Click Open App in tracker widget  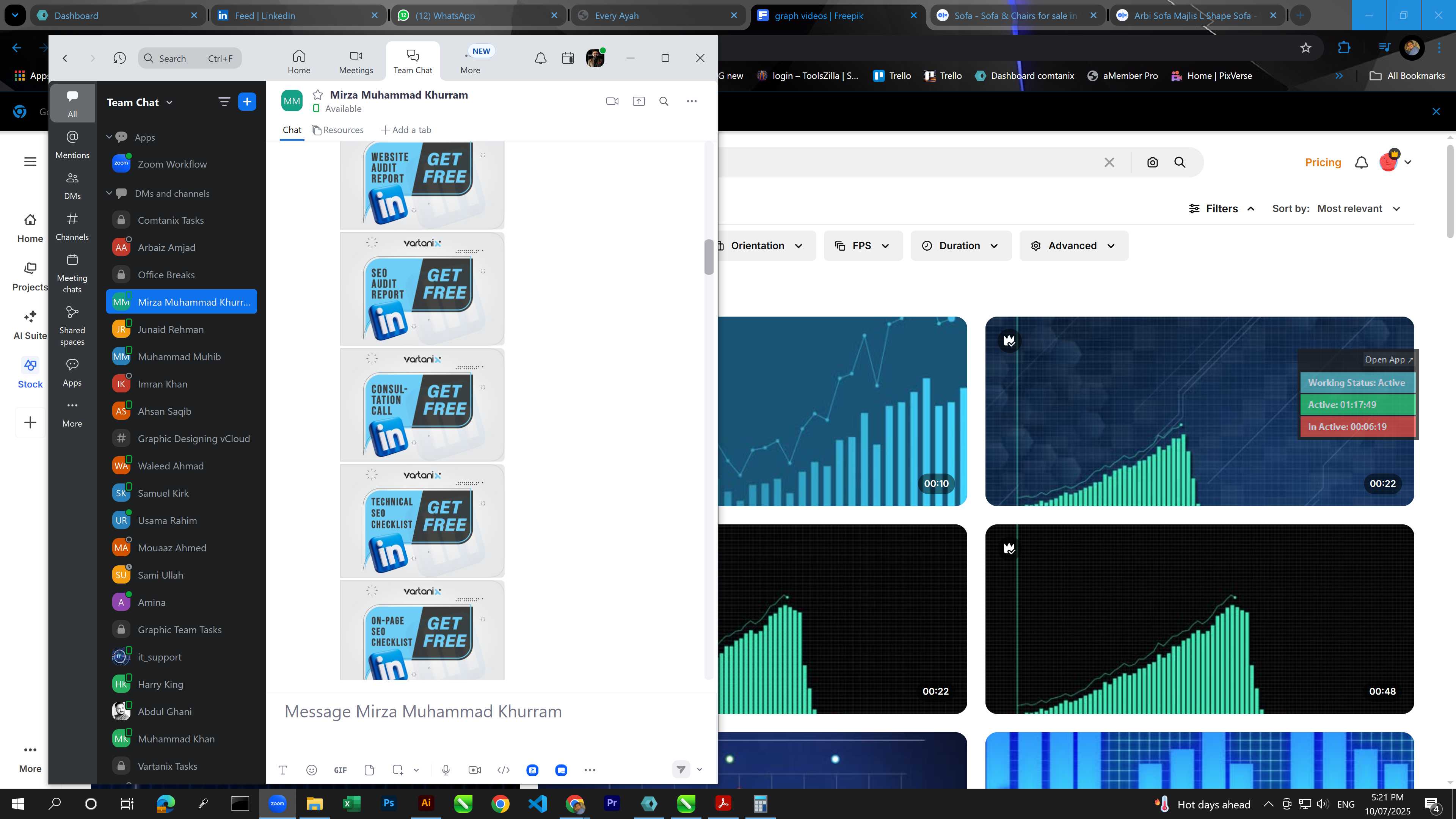[1388, 359]
